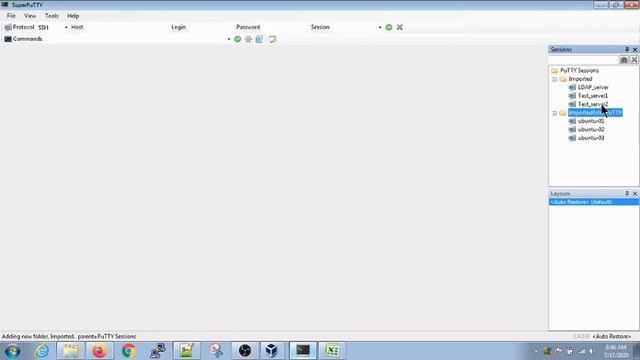The width and height of the screenshot is (640, 360).
Task: Open the Help menu
Action: (73, 16)
